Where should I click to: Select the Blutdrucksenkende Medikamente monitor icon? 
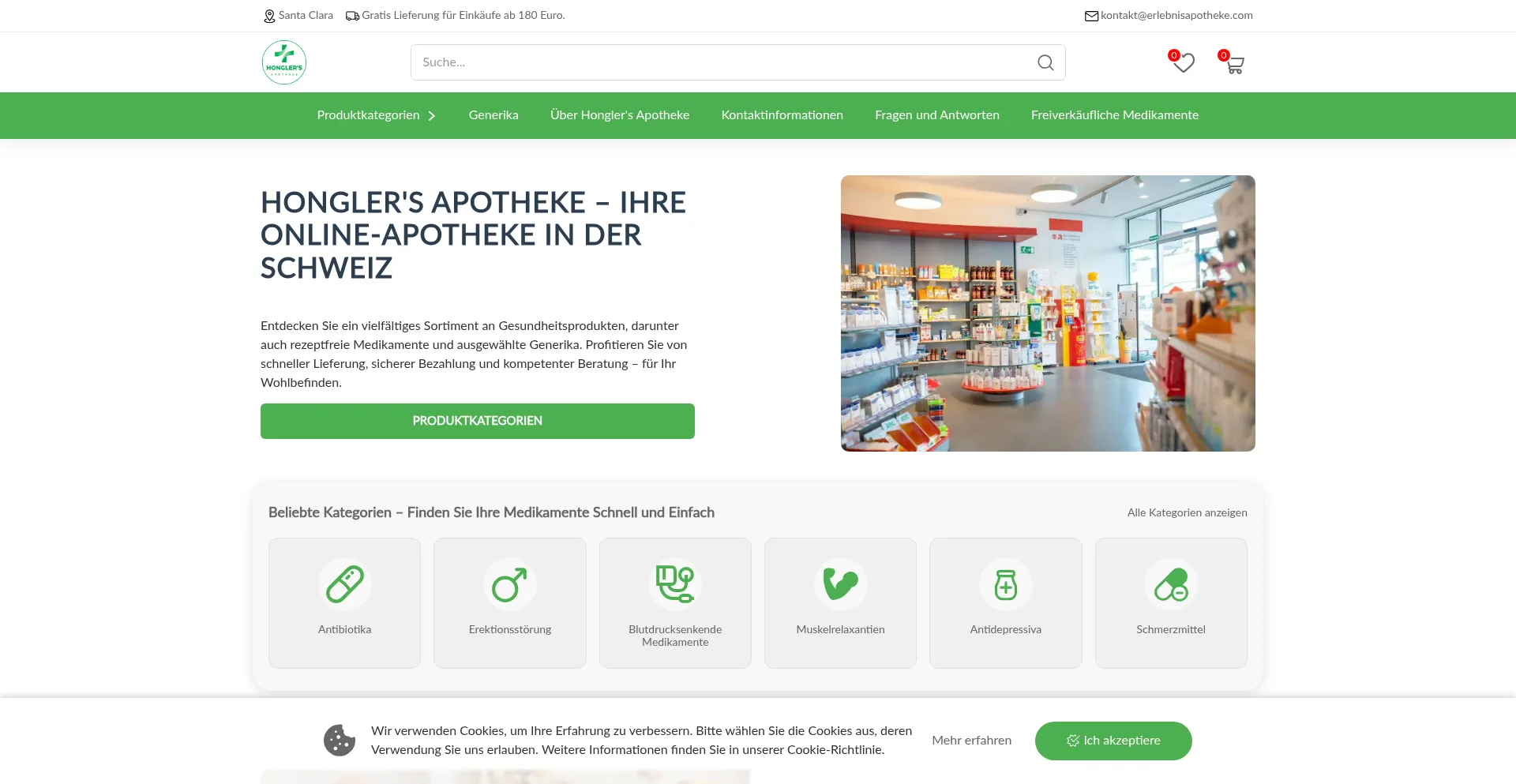click(675, 584)
